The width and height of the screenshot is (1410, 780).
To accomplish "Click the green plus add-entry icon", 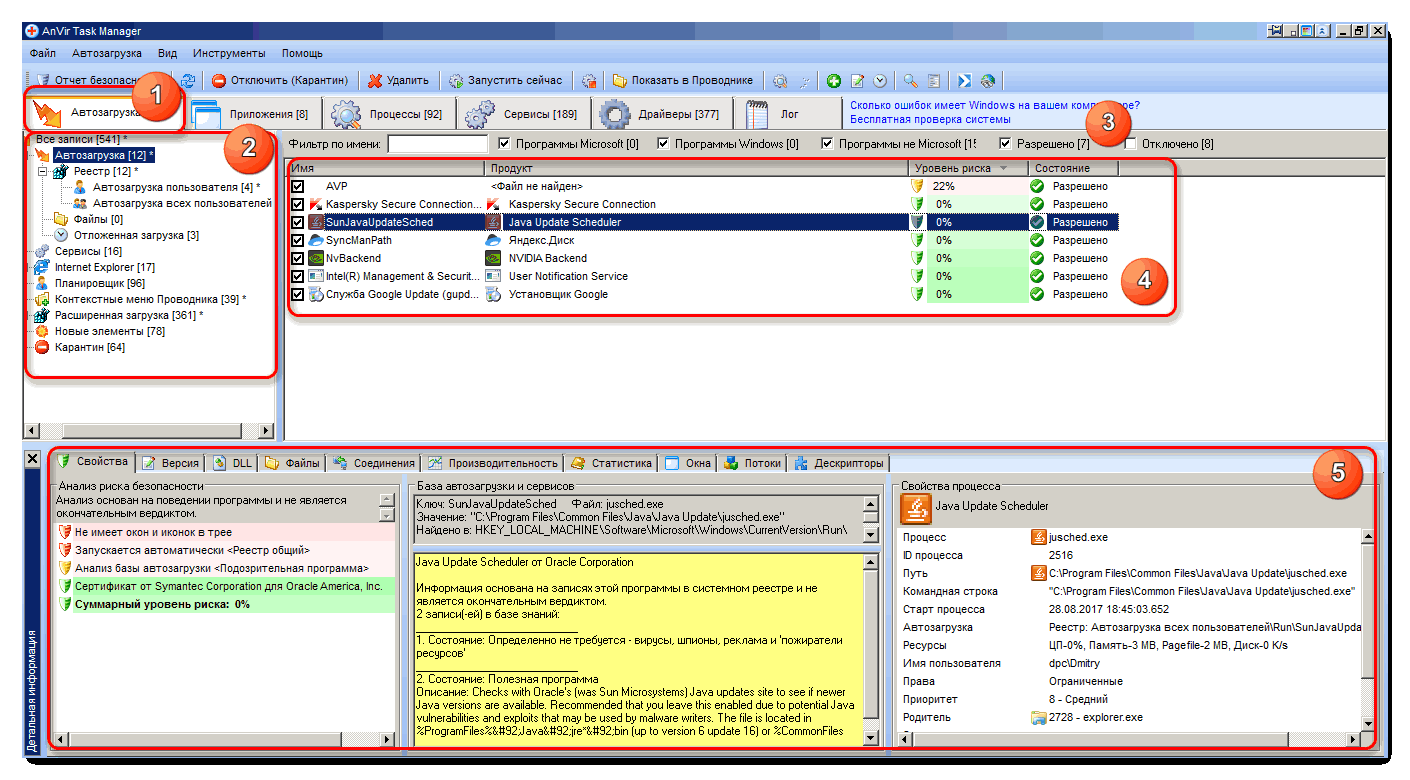I will (x=833, y=81).
